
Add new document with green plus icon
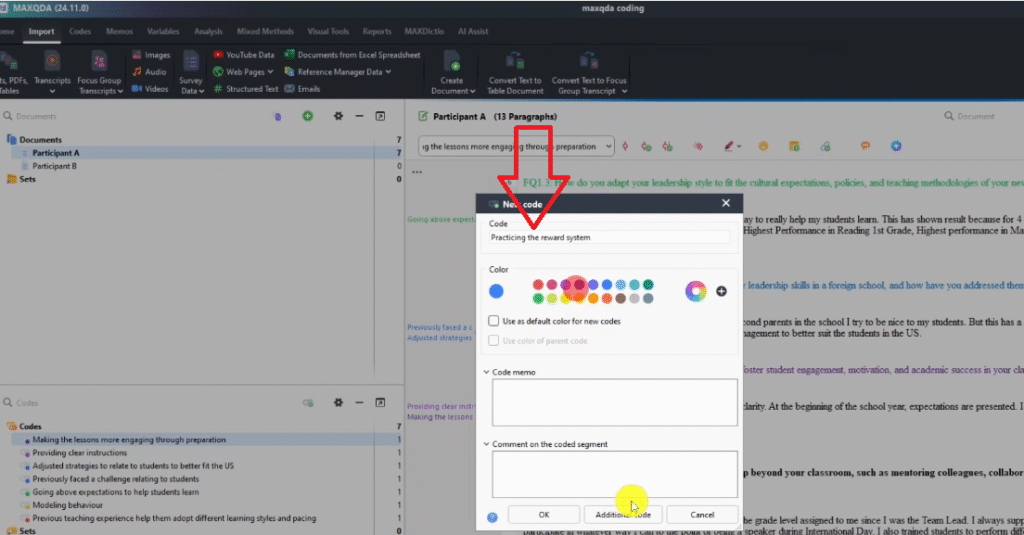point(308,117)
